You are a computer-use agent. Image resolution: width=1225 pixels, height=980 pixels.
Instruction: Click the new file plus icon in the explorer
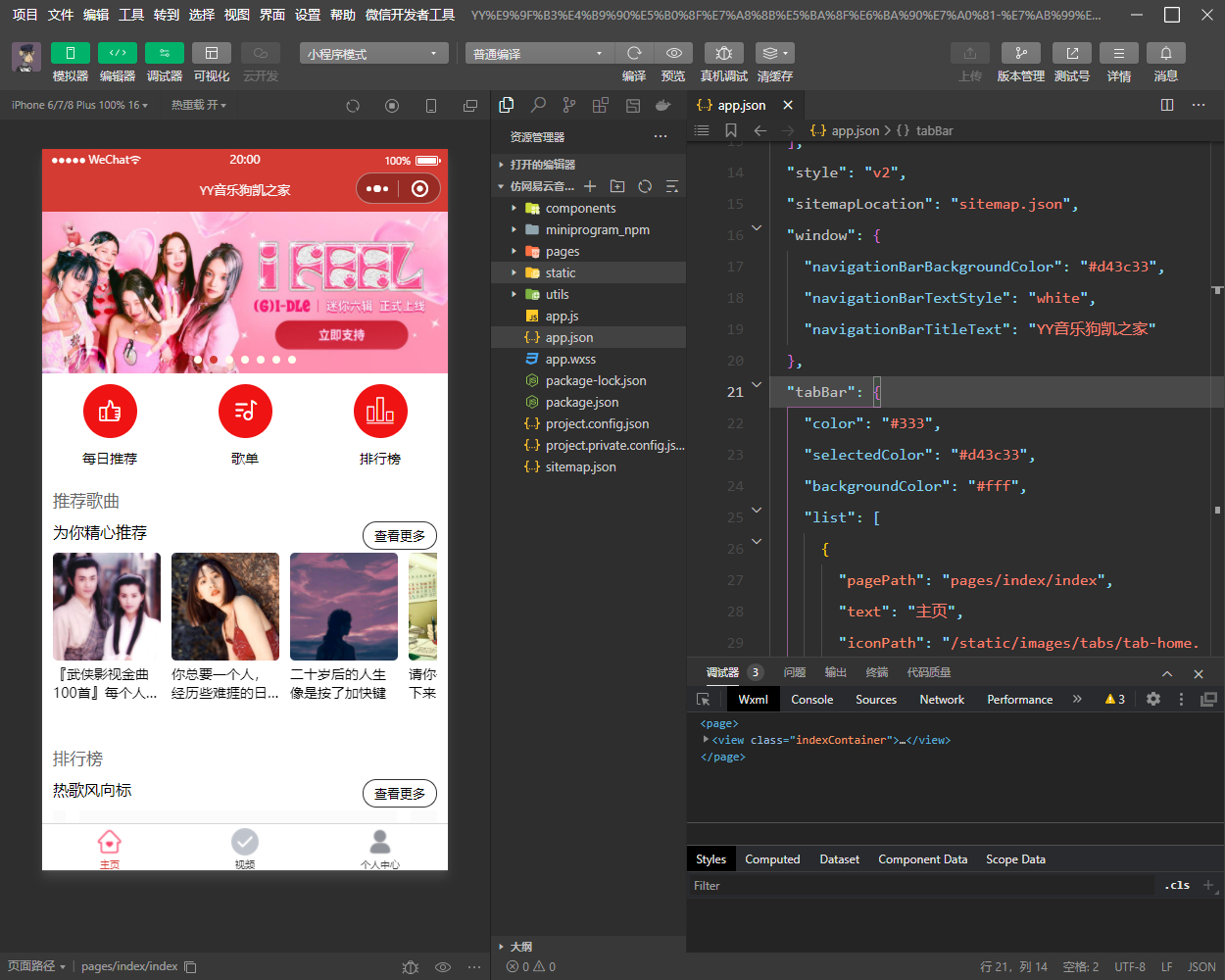590,186
